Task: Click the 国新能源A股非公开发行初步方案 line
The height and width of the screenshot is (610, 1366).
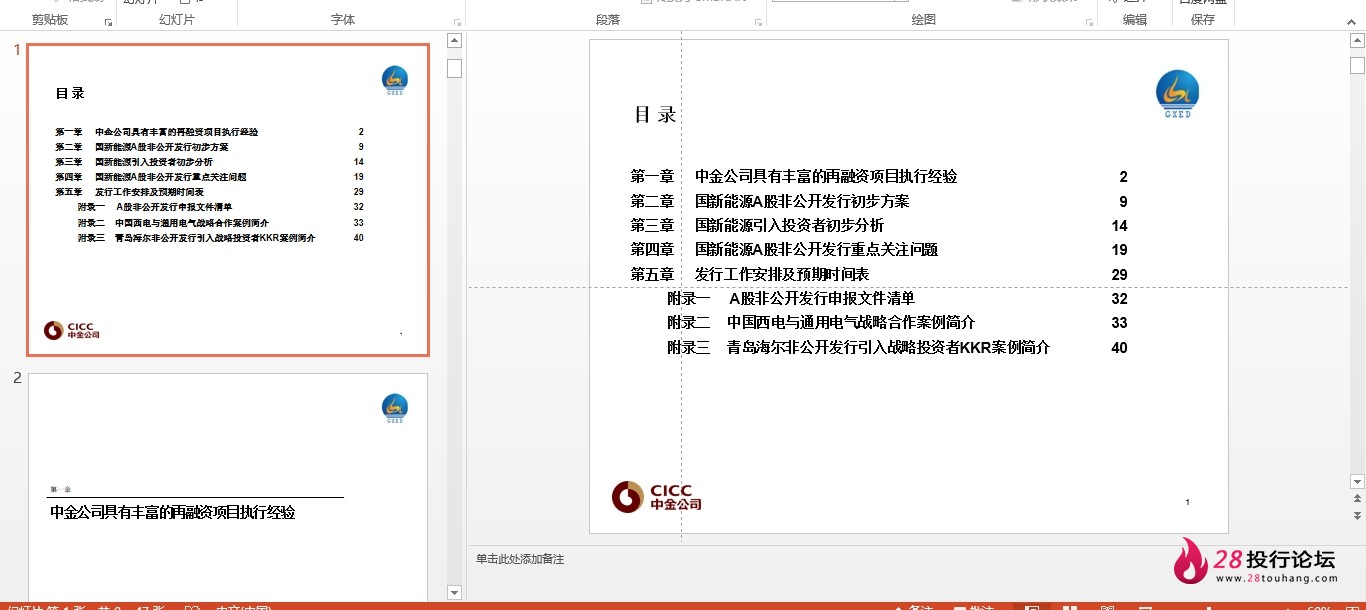Action: 802,201
